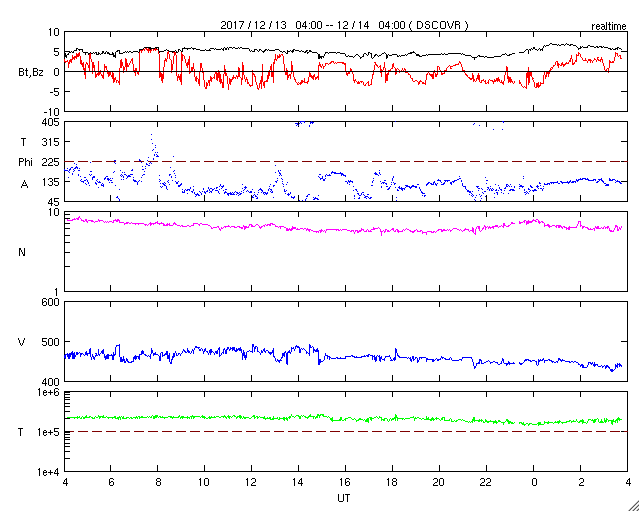Click the "1e+6" temperature tick label
640x512 pixels.
click(49, 392)
